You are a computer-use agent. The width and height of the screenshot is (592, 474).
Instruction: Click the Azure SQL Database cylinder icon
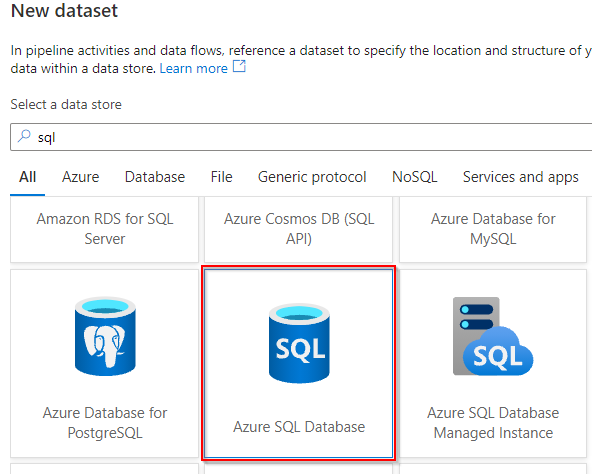[x=299, y=343]
